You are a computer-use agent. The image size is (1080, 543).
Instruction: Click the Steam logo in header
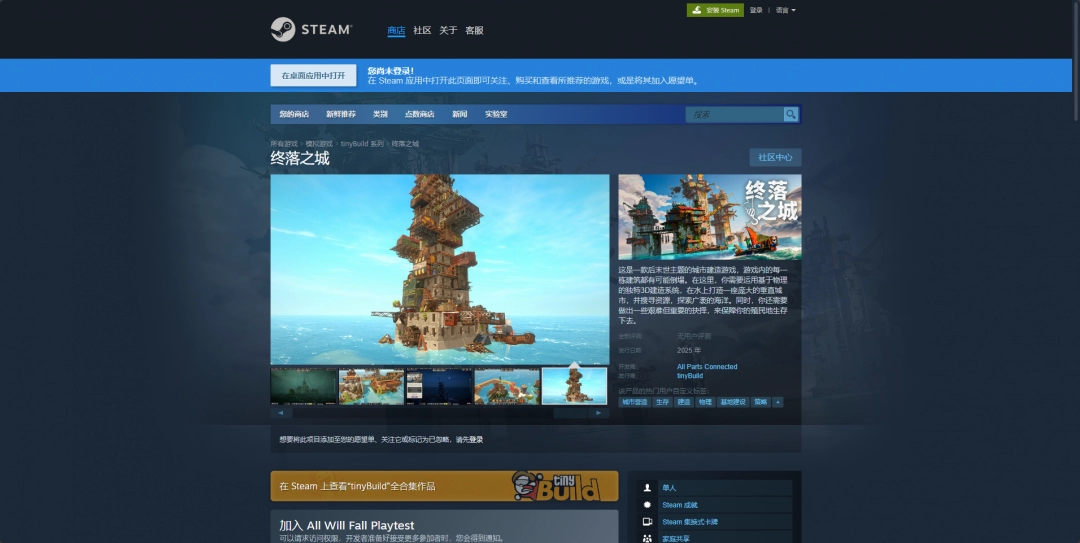click(x=310, y=30)
